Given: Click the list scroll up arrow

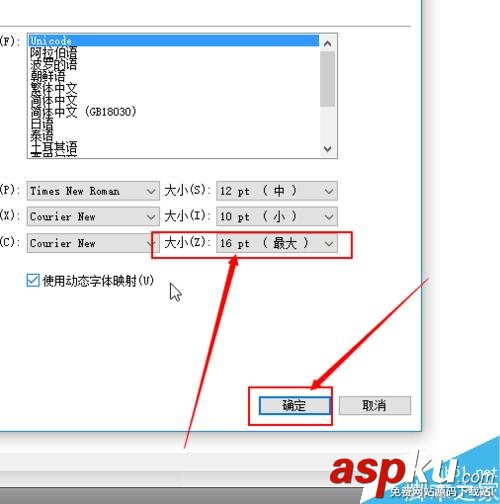Looking at the screenshot, I should pyautogui.click(x=328, y=44).
